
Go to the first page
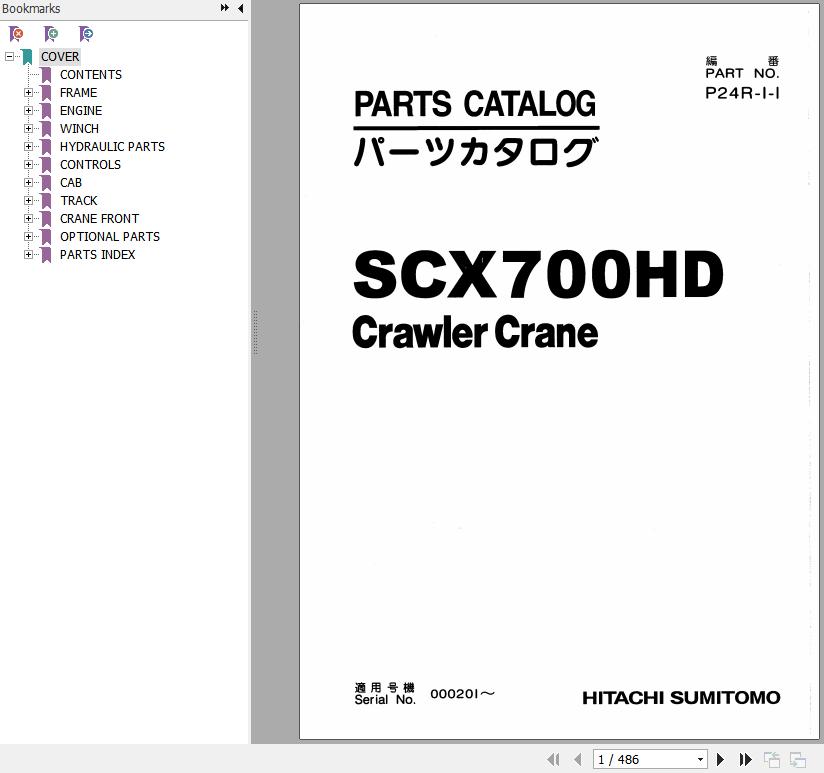[553, 759]
